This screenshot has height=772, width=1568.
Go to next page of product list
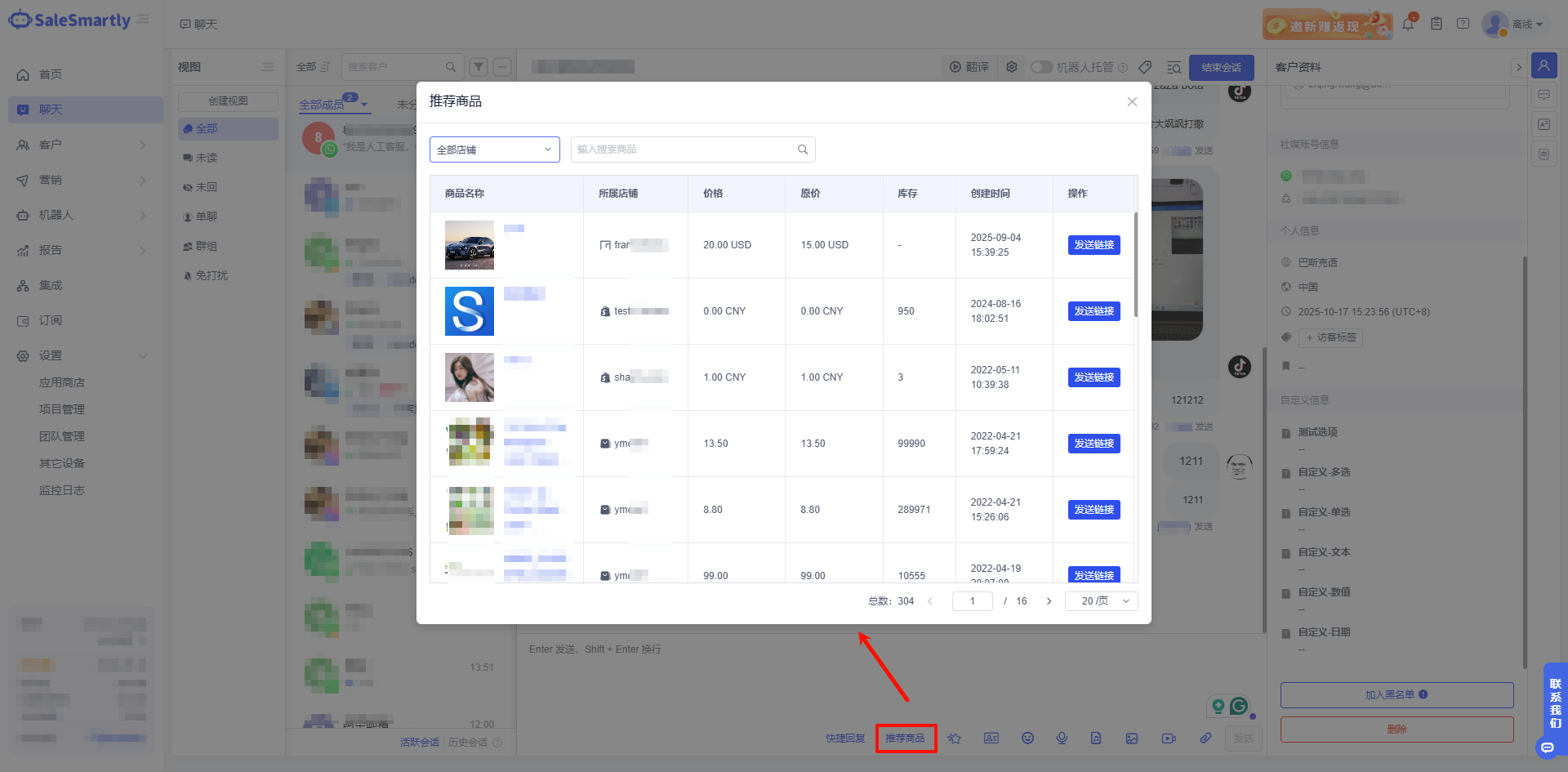tap(1049, 601)
